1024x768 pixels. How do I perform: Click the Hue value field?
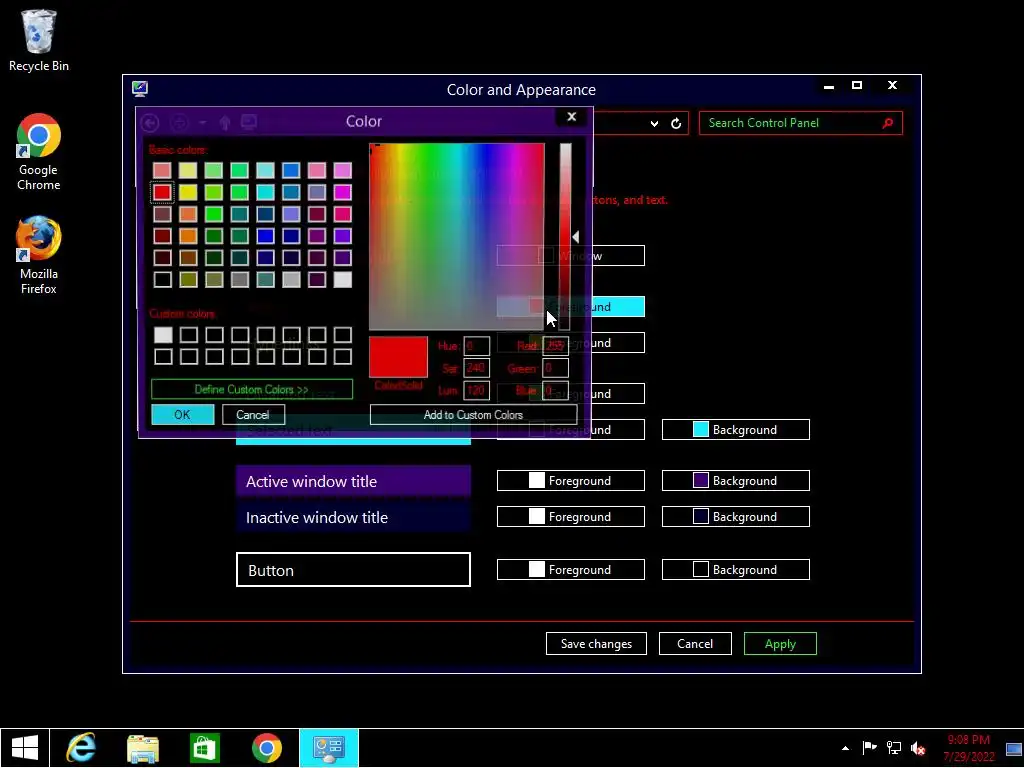[476, 346]
